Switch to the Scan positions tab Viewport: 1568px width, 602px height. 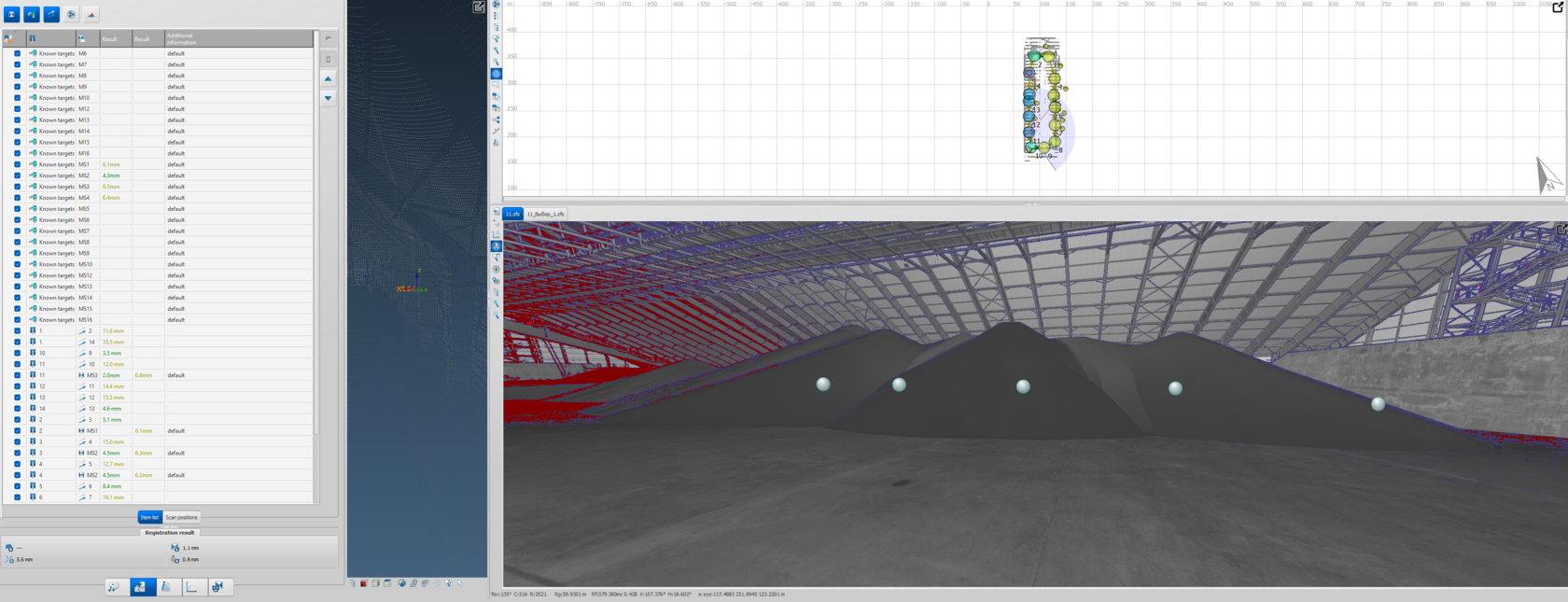pyautogui.click(x=181, y=517)
